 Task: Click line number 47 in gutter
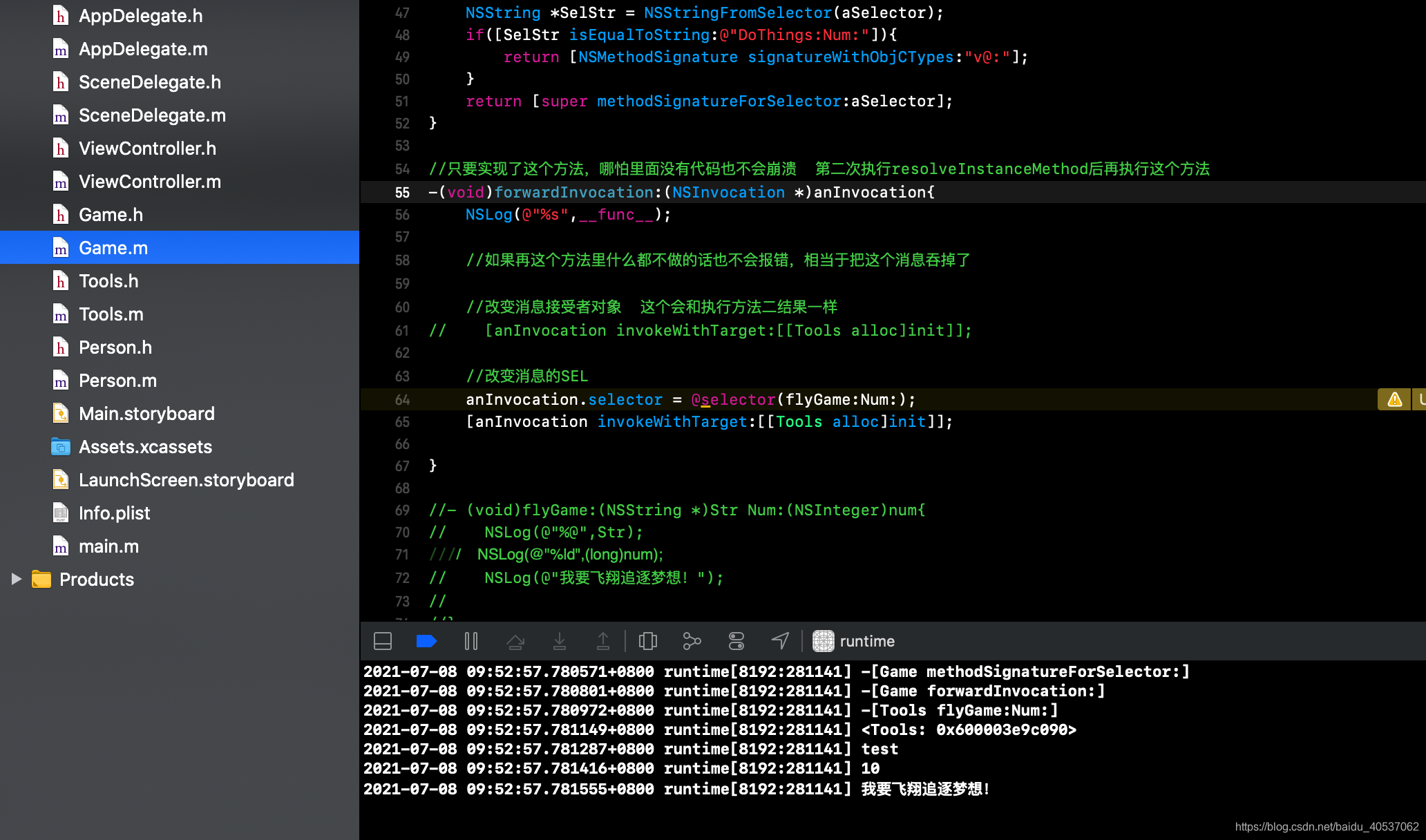tap(402, 13)
